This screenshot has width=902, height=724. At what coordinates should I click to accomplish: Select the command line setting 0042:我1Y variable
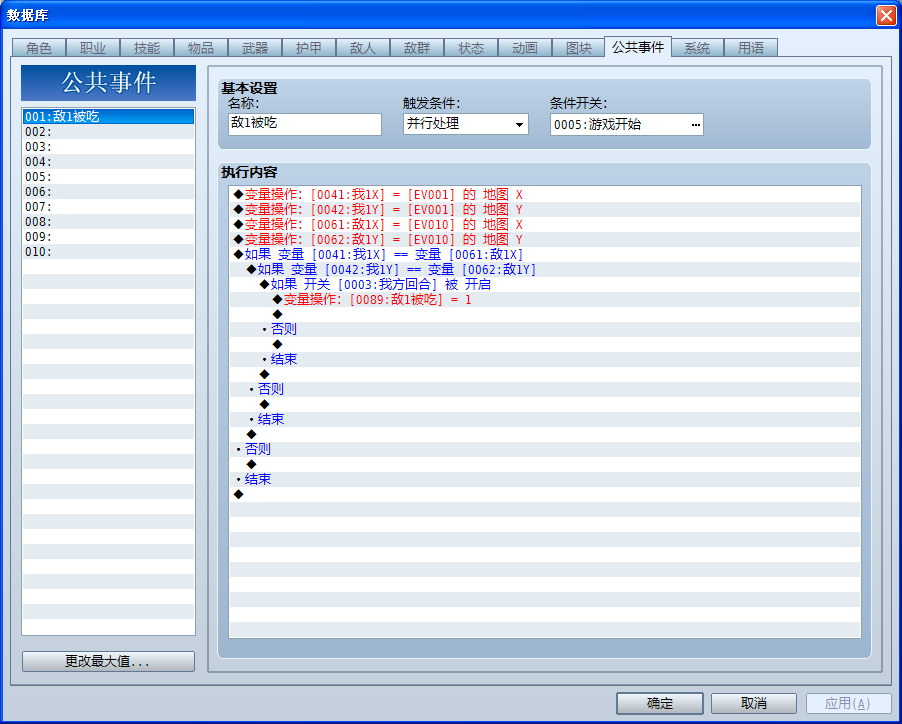point(545,209)
